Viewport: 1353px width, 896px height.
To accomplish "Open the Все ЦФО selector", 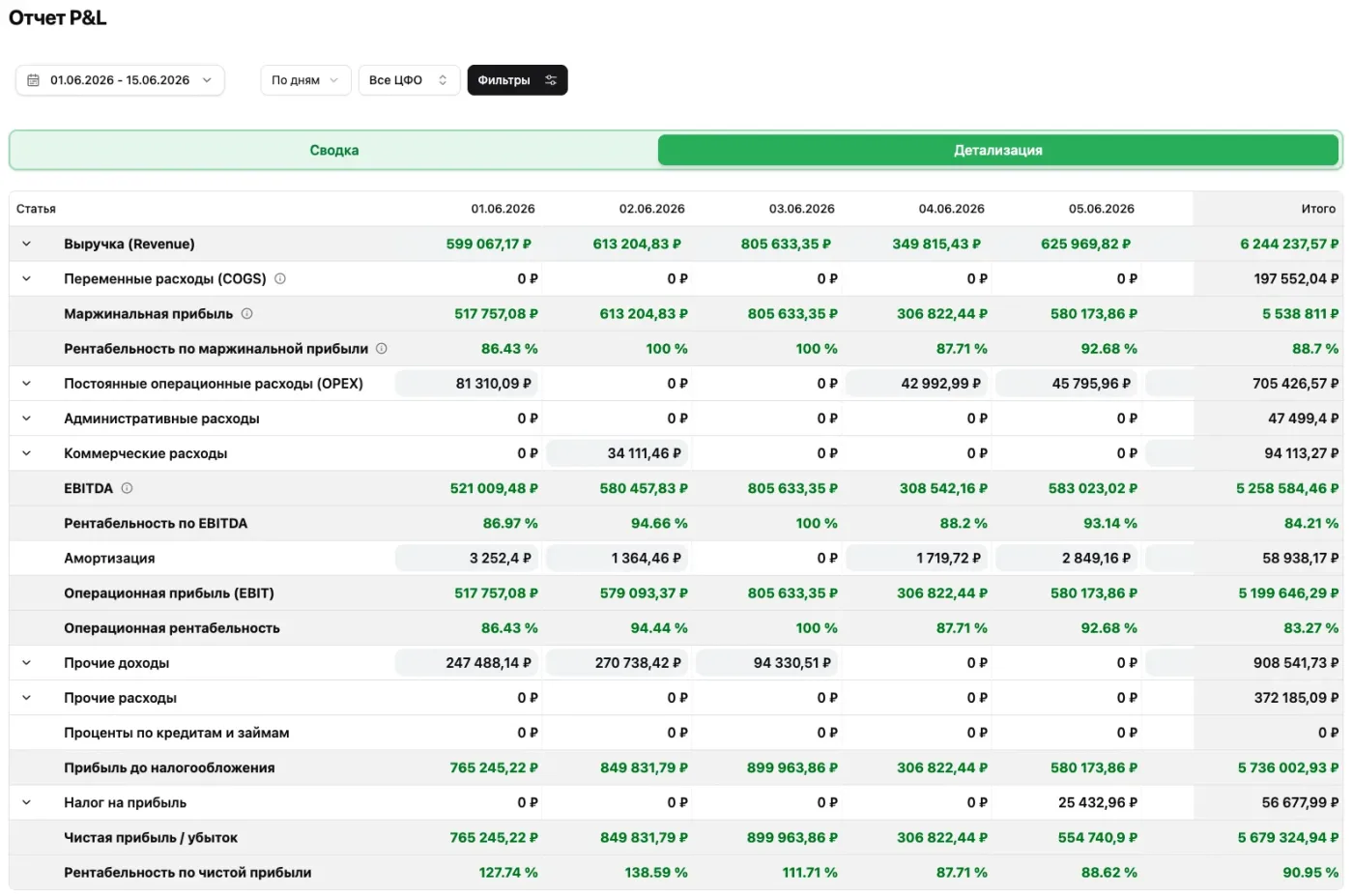I will pos(408,80).
